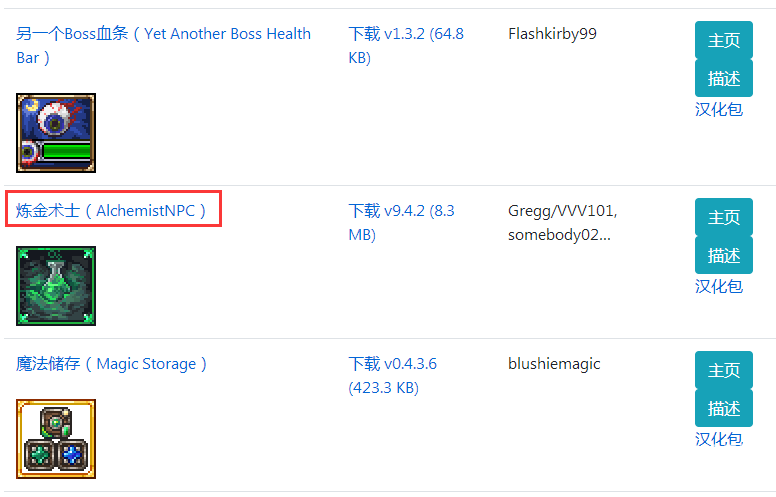Viewport: 776px width, 497px height.
Task: Click 描述 button for Magic Storage
Action: (724, 408)
